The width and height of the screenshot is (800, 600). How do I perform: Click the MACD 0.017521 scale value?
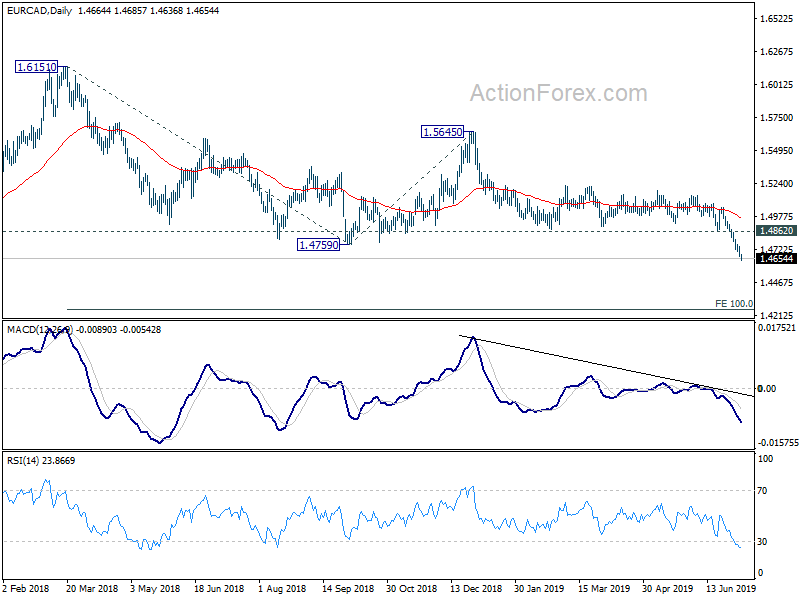point(777,328)
